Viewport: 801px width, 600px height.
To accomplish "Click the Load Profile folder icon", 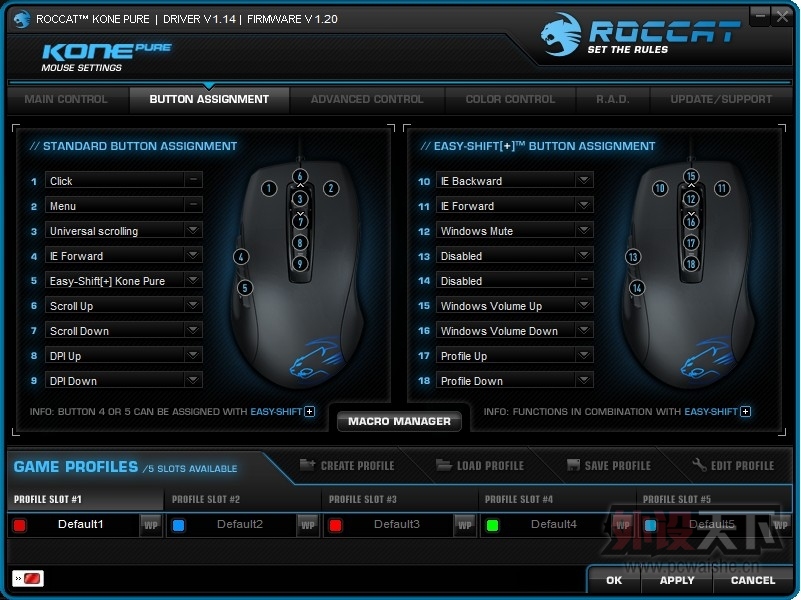I will click(x=443, y=465).
